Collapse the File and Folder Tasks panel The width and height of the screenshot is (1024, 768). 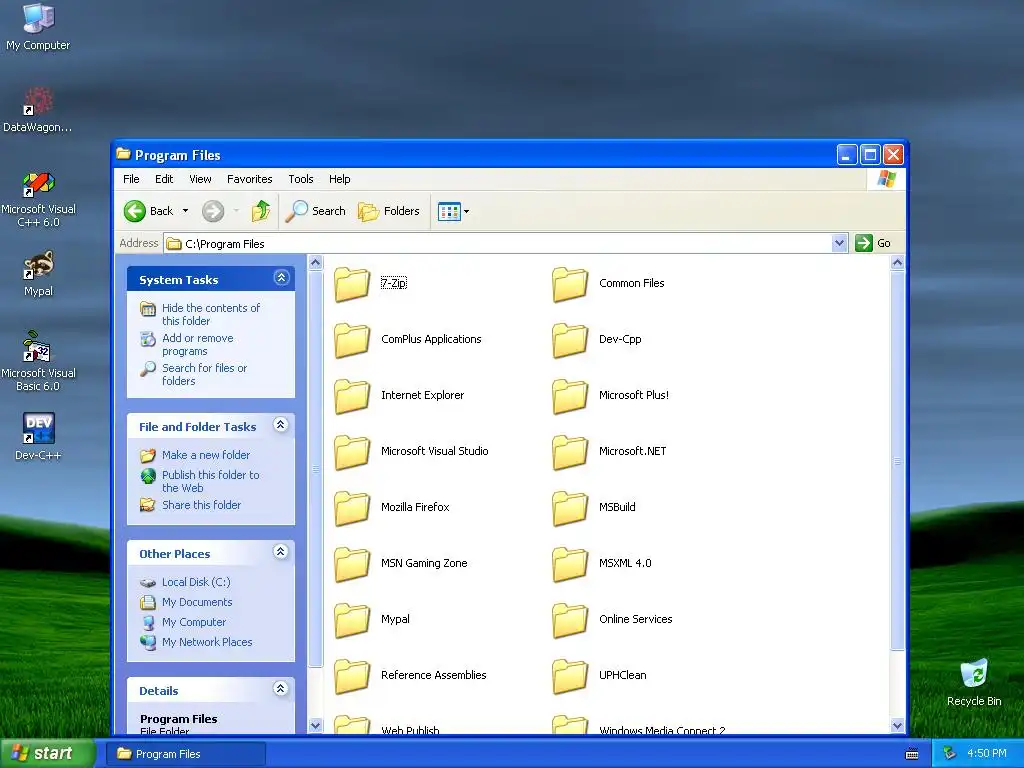click(281, 424)
